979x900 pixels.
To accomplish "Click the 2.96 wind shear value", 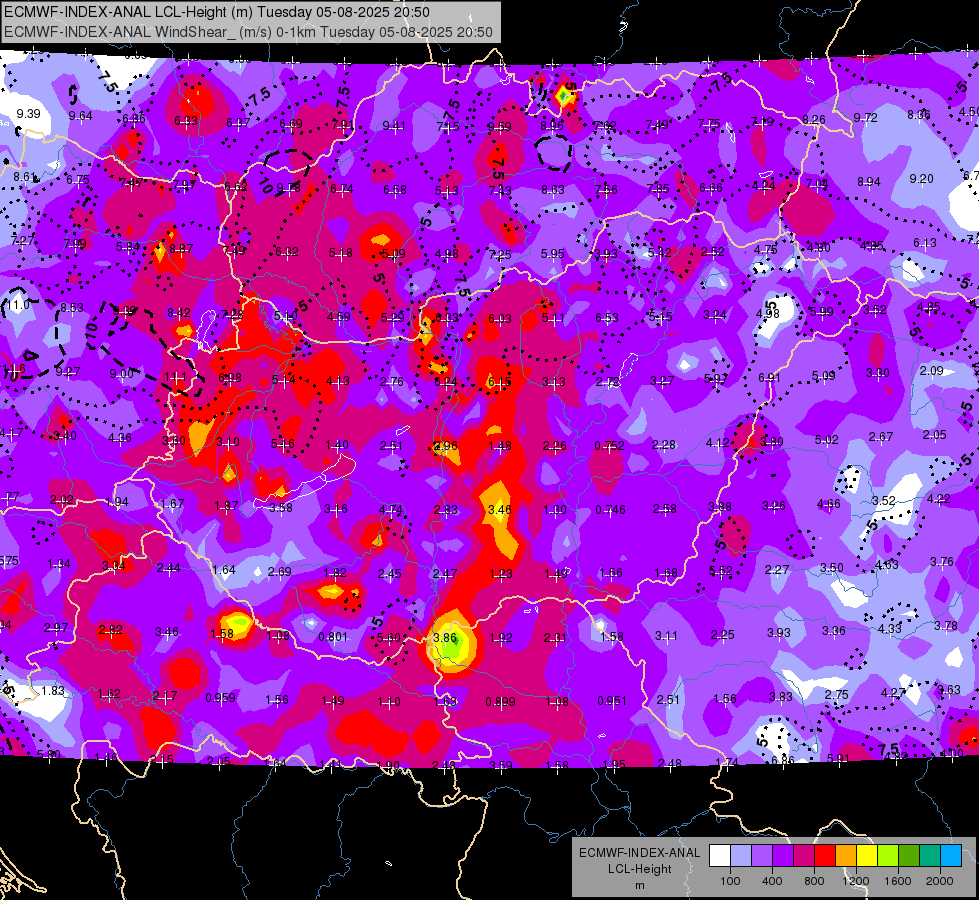I will pos(446,446).
